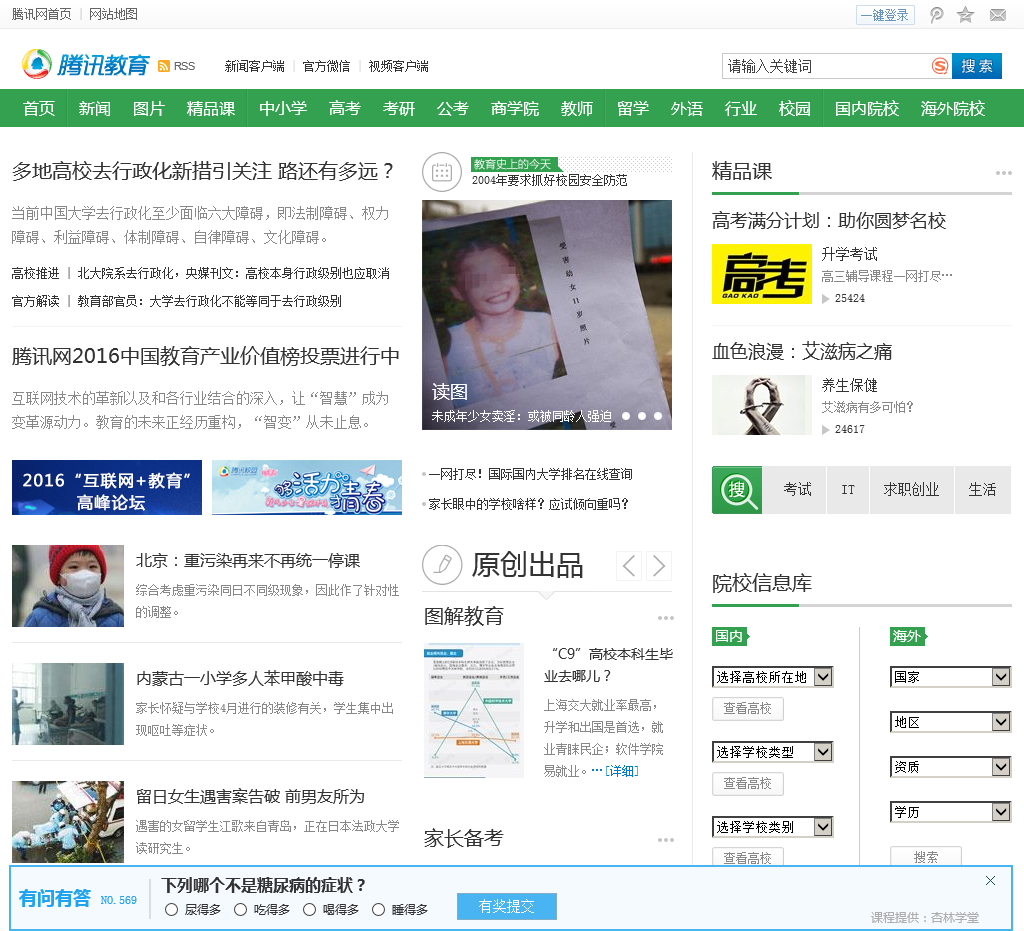Open the mail envelope icon
The image size is (1024, 931).
click(998, 14)
